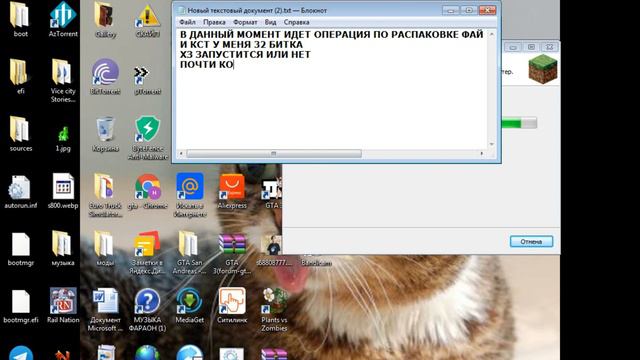Click the text line 'ХЗ ЗАПУСТИТСЯ ИЛИ НЕТ'
The width and height of the screenshot is (640, 360).
(245, 54)
